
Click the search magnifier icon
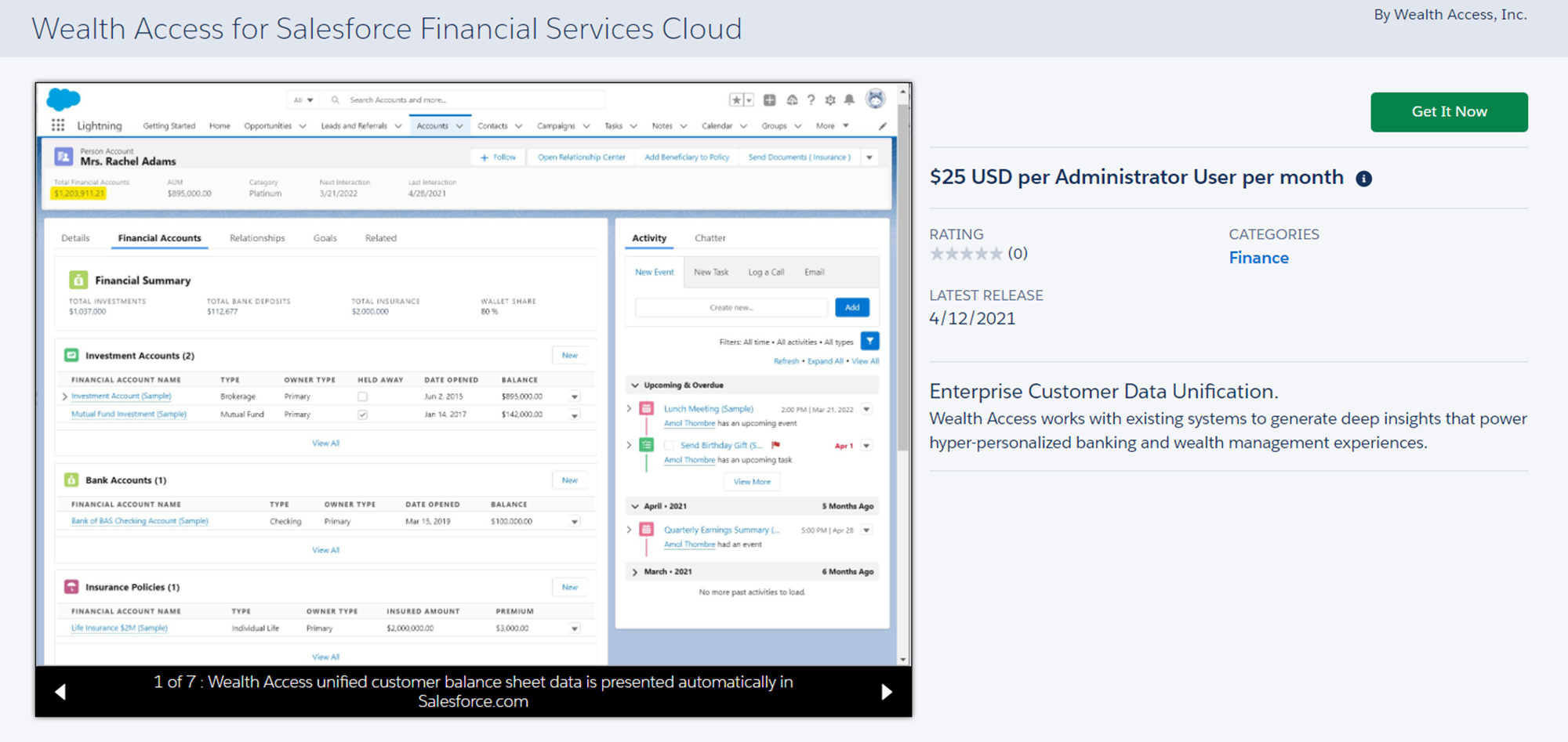(x=336, y=100)
